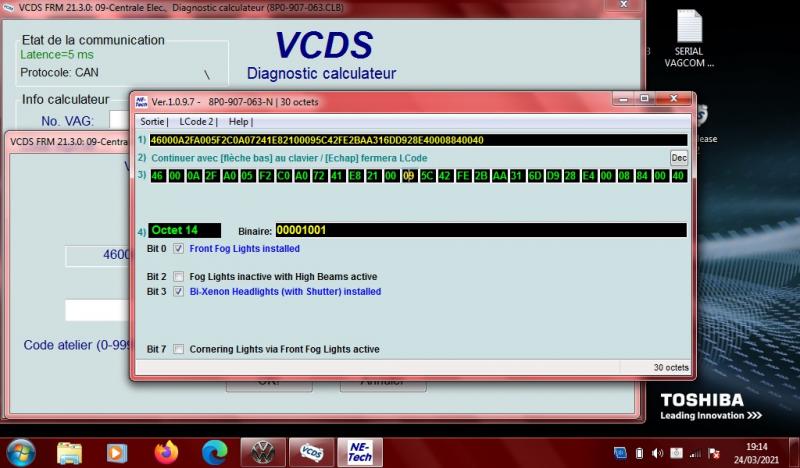The width and height of the screenshot is (800, 468).
Task: Switch to VCDS taskbar window
Action: [x=311, y=452]
